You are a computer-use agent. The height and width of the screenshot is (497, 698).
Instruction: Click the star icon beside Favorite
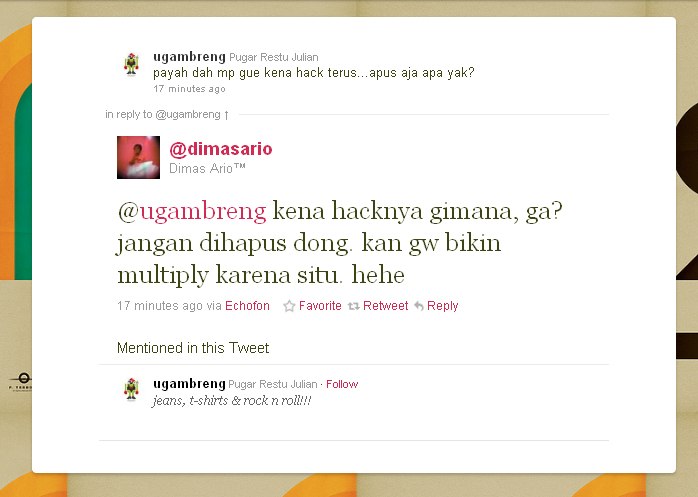pos(289,306)
